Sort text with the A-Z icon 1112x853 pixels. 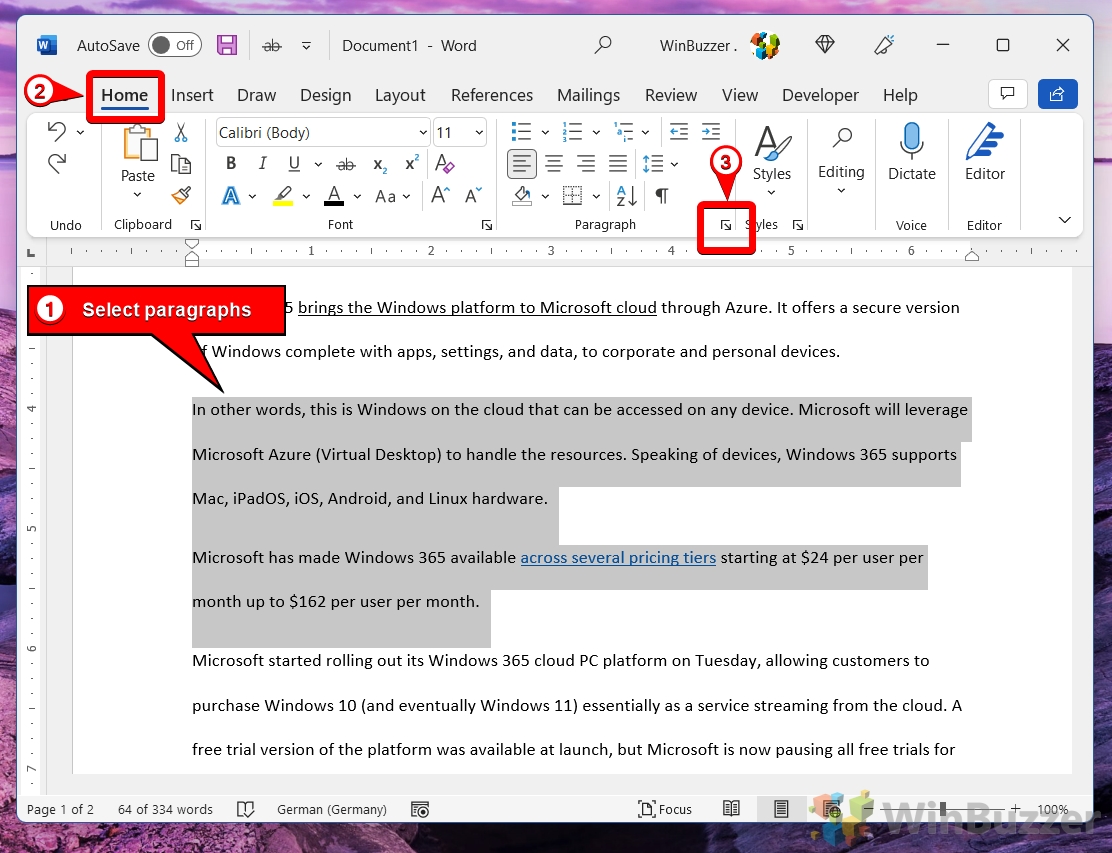[x=626, y=196]
